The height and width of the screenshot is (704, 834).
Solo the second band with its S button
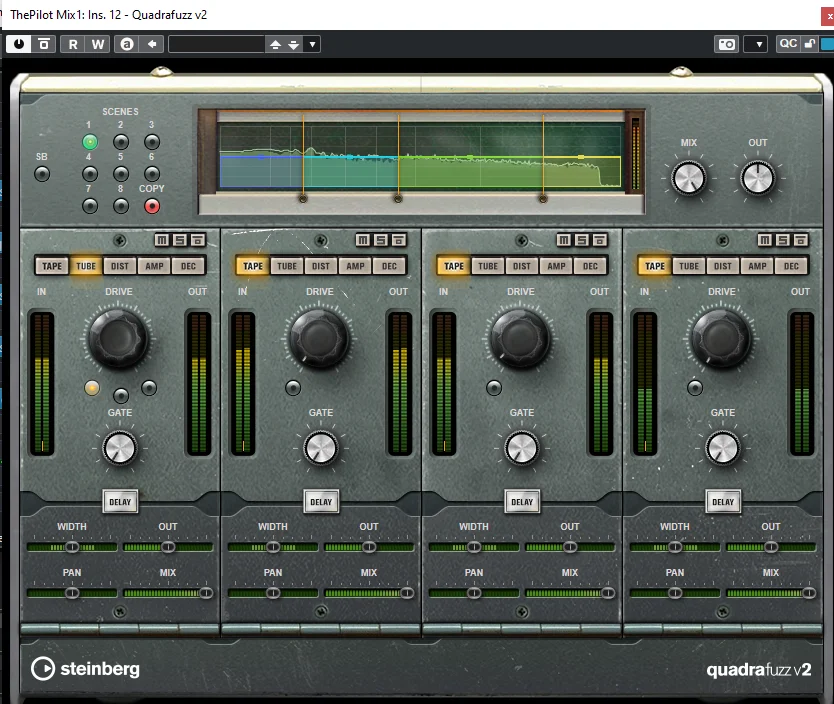tap(381, 240)
